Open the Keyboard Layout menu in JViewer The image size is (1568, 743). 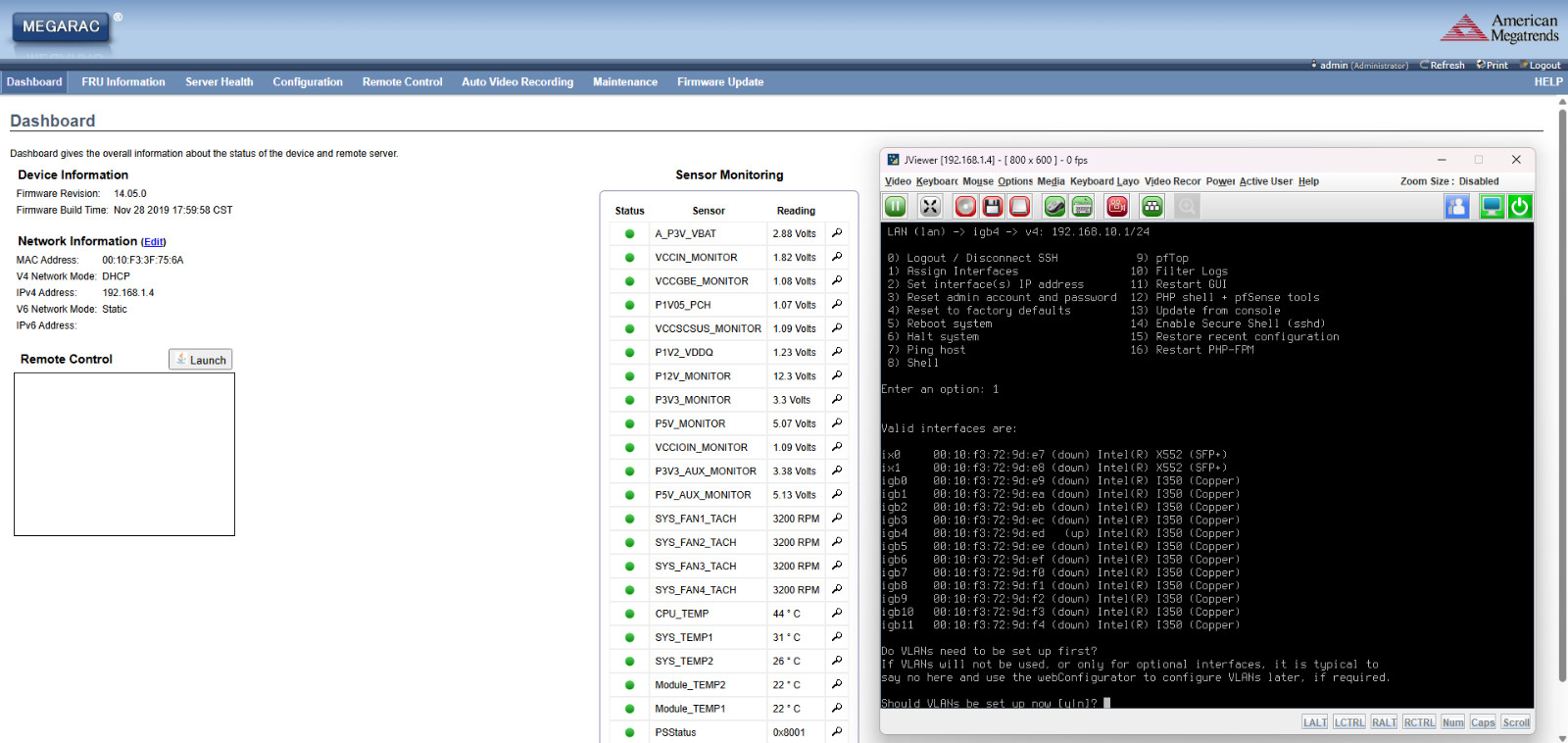tap(1104, 181)
